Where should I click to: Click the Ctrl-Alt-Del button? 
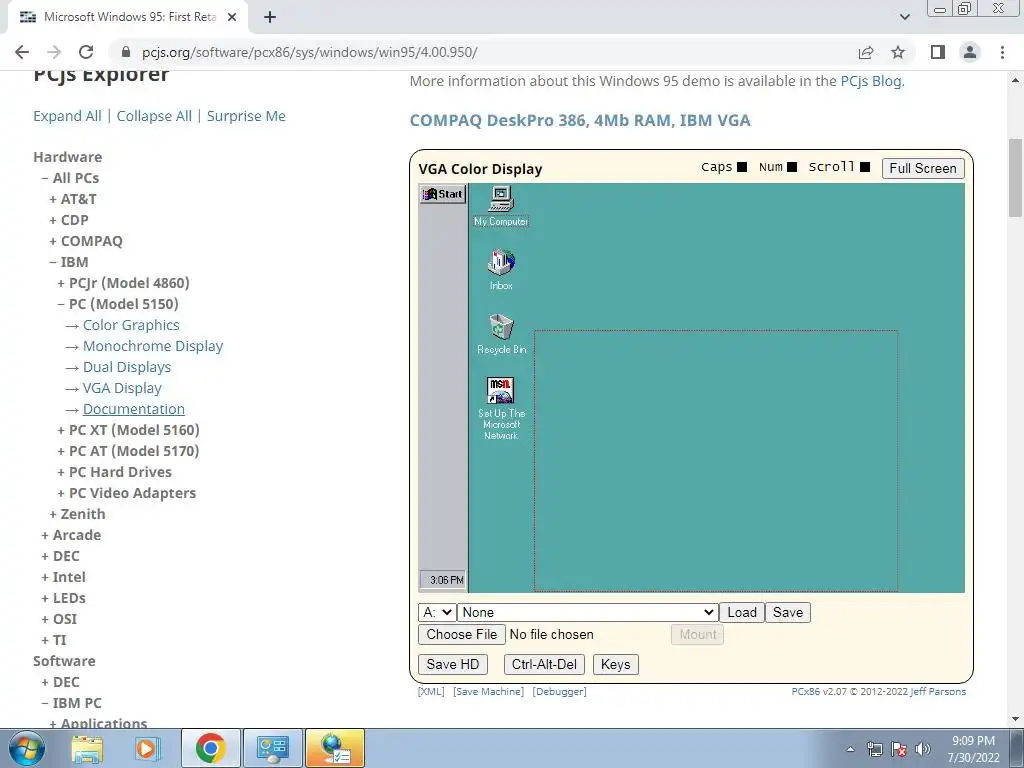tap(544, 664)
